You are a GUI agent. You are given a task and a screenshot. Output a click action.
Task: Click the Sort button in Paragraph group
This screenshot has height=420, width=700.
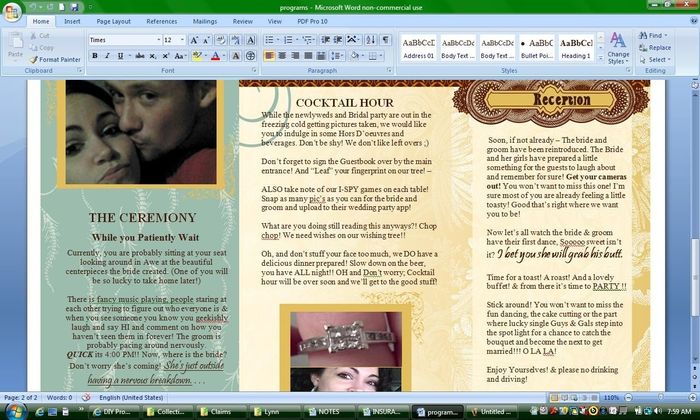[368, 40]
